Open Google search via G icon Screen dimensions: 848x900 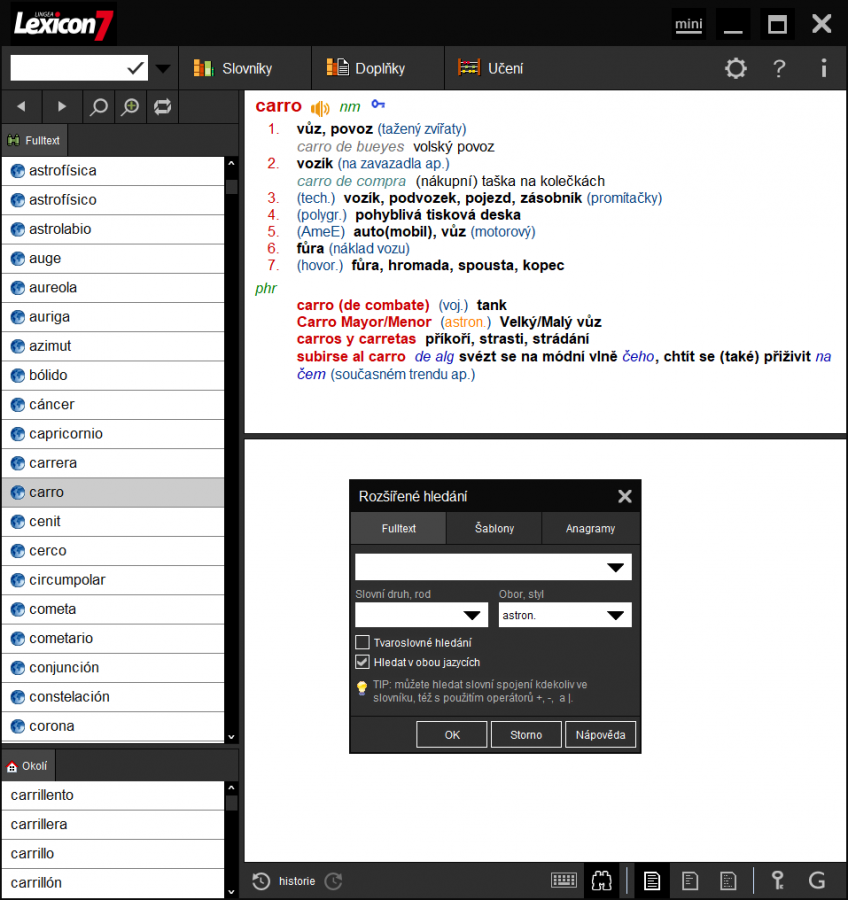pos(817,880)
